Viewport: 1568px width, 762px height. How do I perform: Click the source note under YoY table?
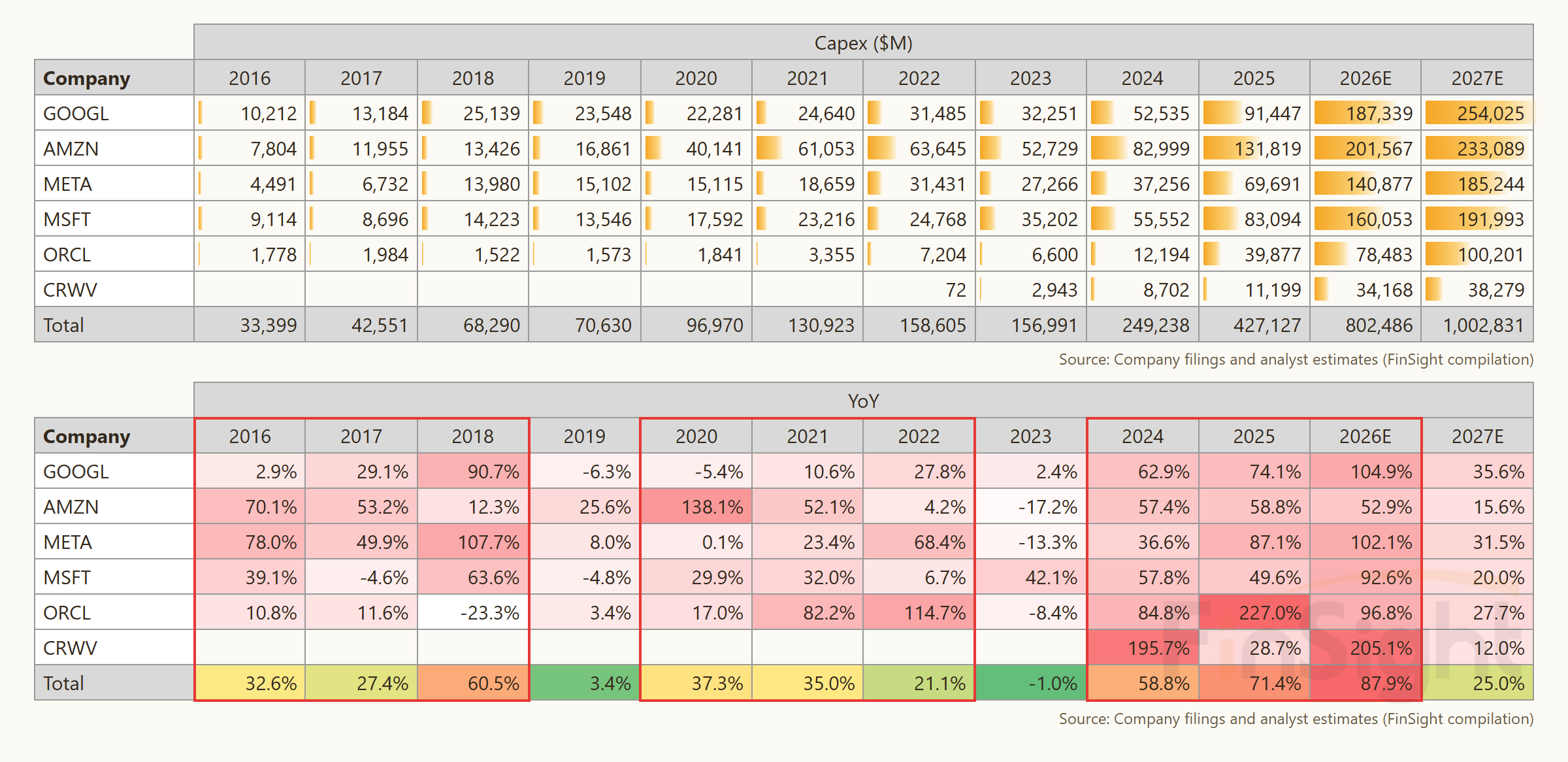pyautogui.click(x=1296, y=719)
